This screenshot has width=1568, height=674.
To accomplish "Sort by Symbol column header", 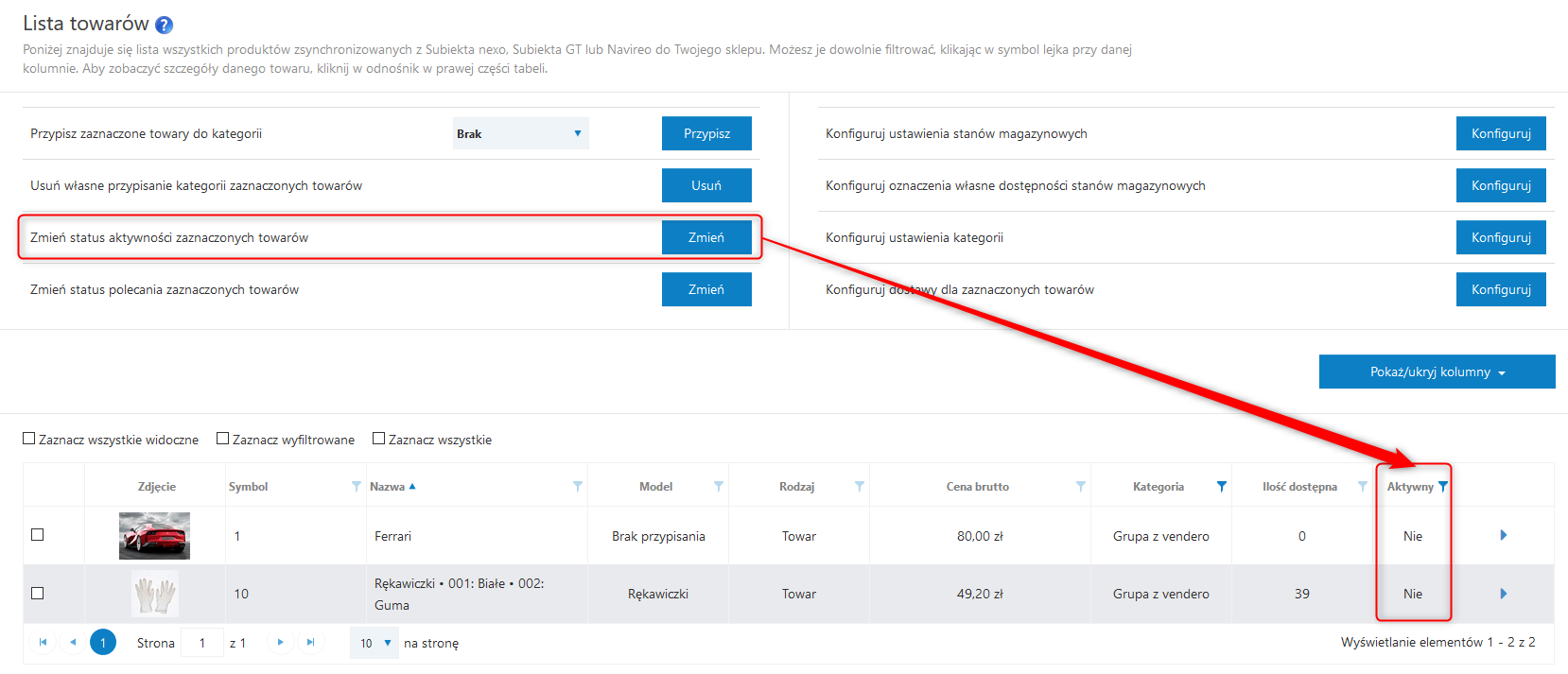I will 248,486.
